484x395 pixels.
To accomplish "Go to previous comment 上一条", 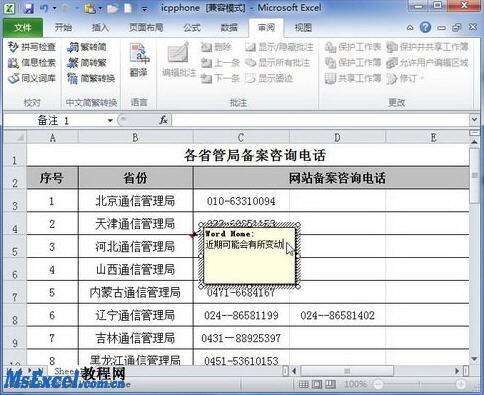I will (x=220, y=63).
